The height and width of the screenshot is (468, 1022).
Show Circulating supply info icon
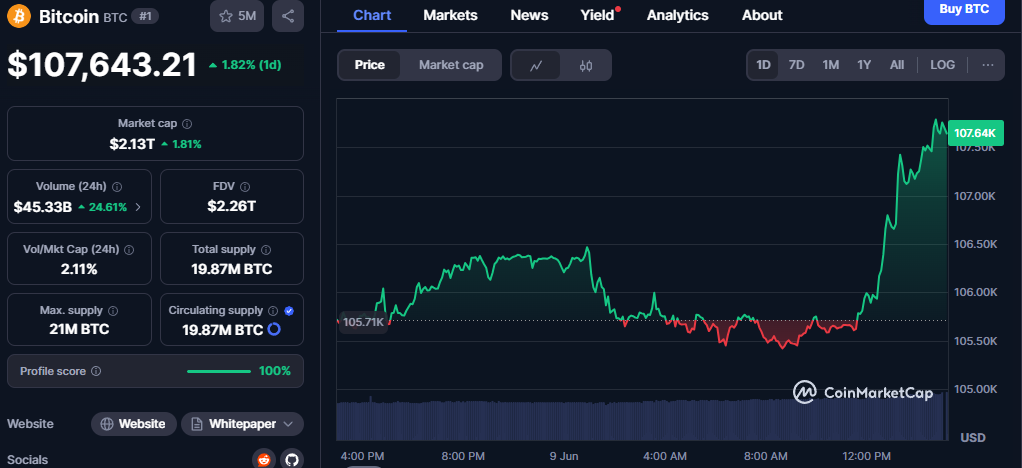273,311
